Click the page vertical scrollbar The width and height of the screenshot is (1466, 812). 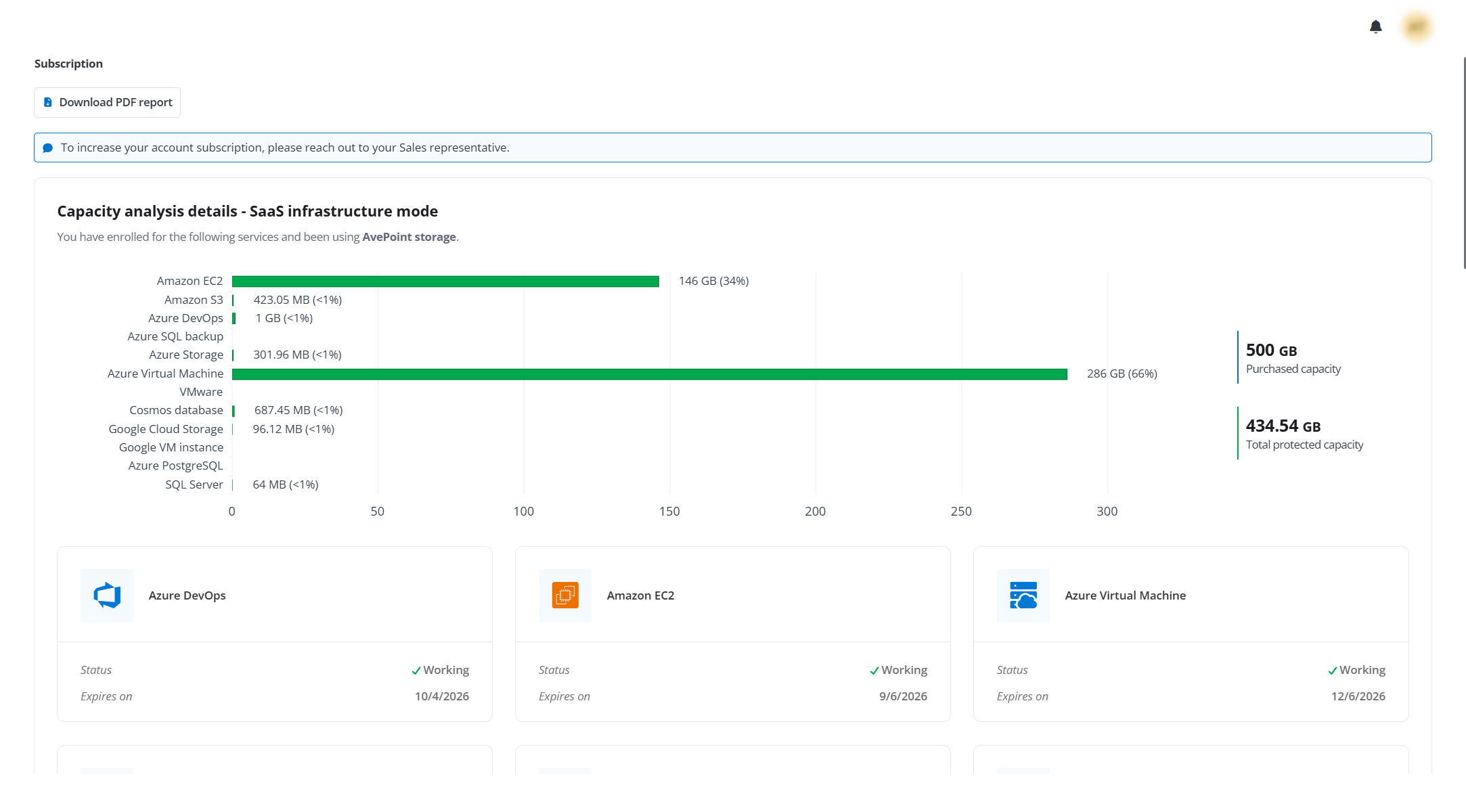1463,162
